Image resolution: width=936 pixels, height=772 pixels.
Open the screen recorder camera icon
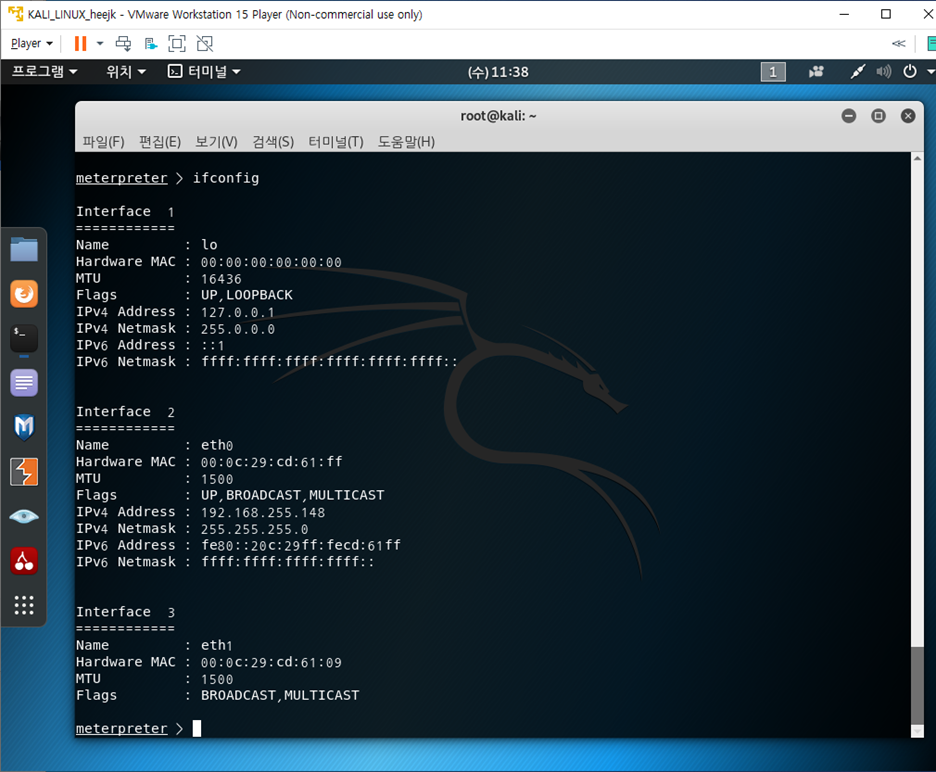pos(816,72)
